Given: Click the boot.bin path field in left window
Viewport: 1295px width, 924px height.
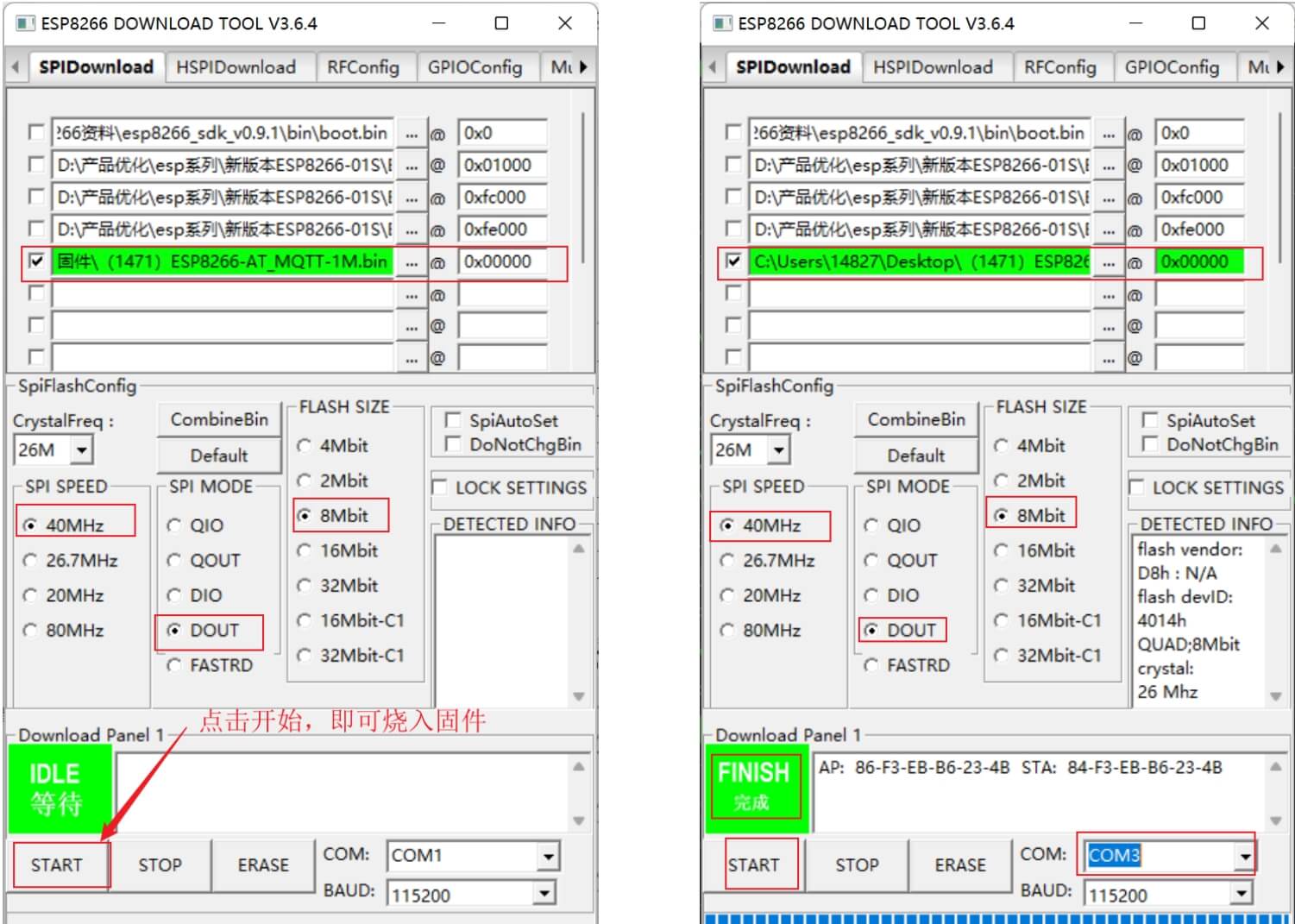Looking at the screenshot, I should click(222, 134).
